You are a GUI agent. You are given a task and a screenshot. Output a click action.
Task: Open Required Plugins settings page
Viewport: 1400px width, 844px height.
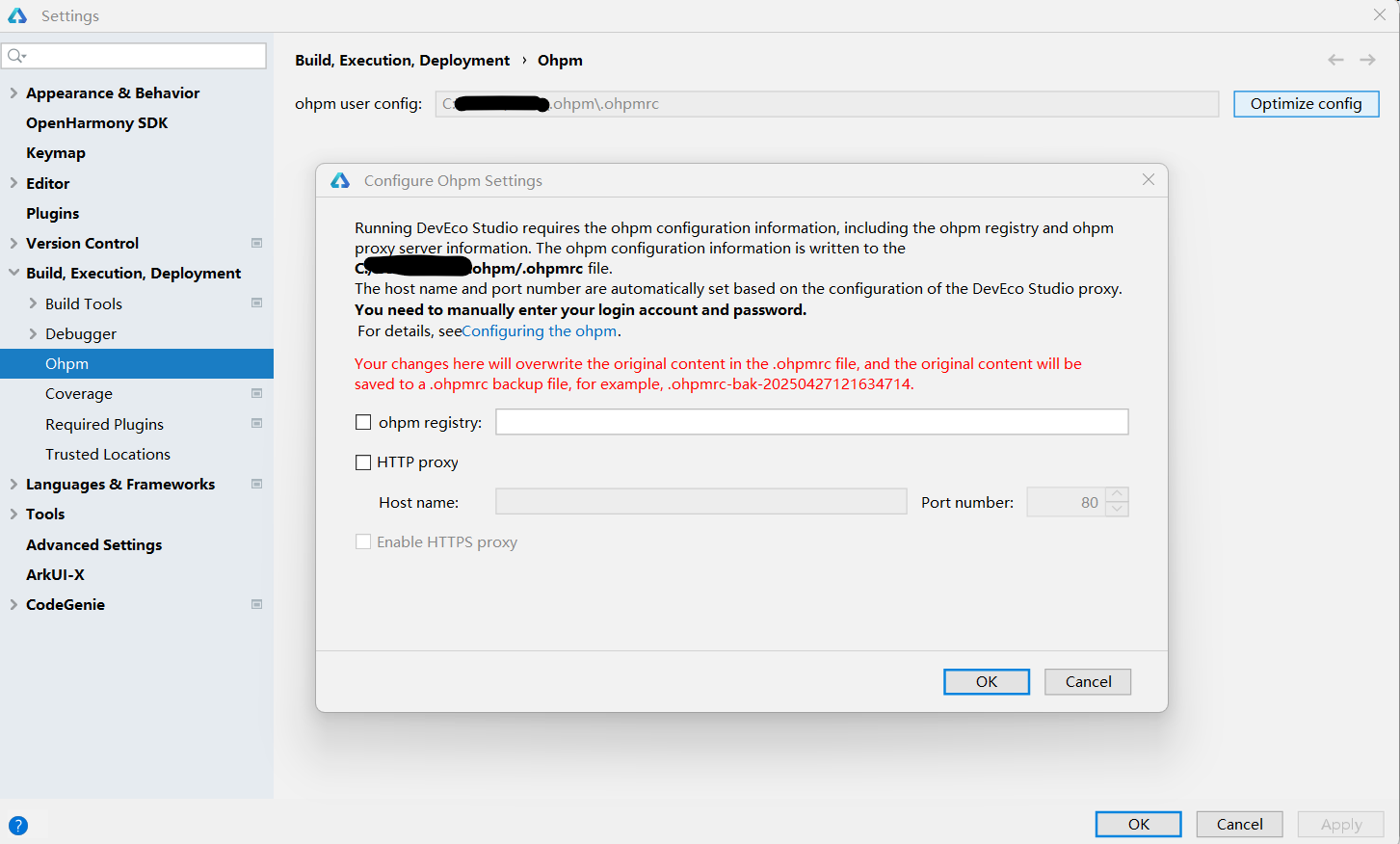(x=104, y=424)
